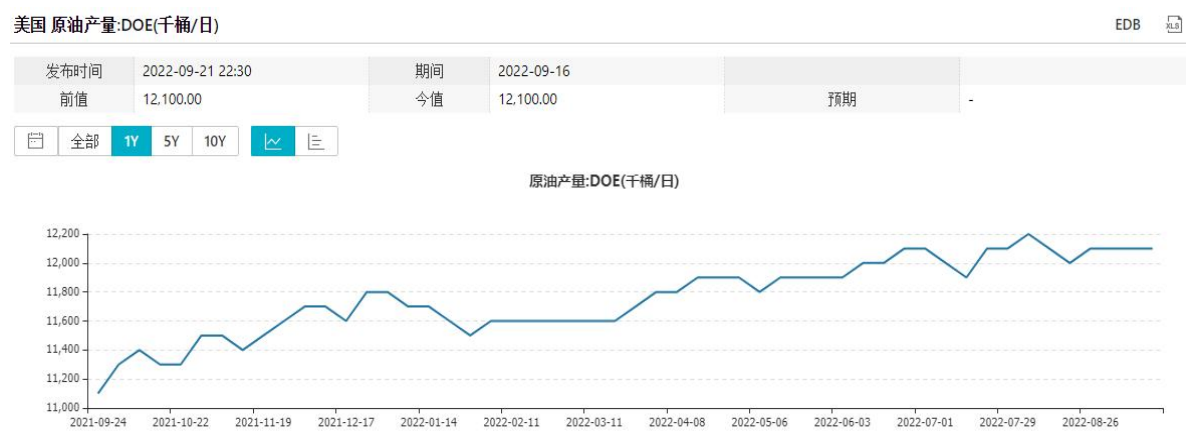The height and width of the screenshot is (436, 1186).
Task: Select the 1Y time range
Action: click(131, 141)
